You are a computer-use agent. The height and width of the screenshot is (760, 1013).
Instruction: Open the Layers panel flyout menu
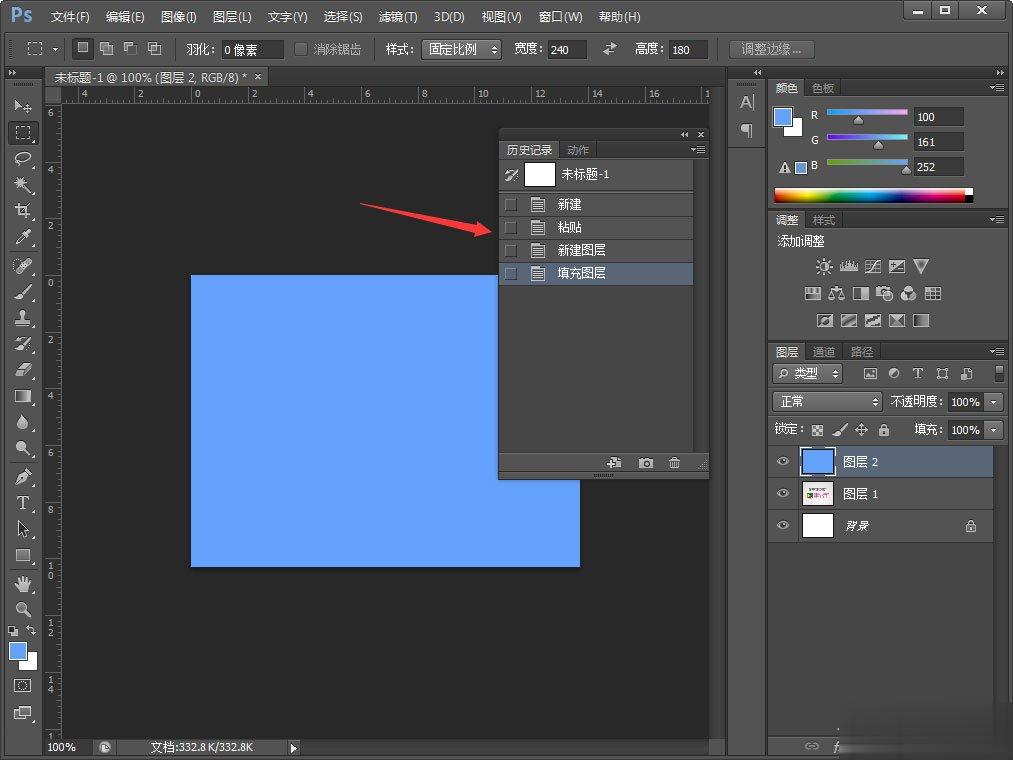[x=997, y=351]
